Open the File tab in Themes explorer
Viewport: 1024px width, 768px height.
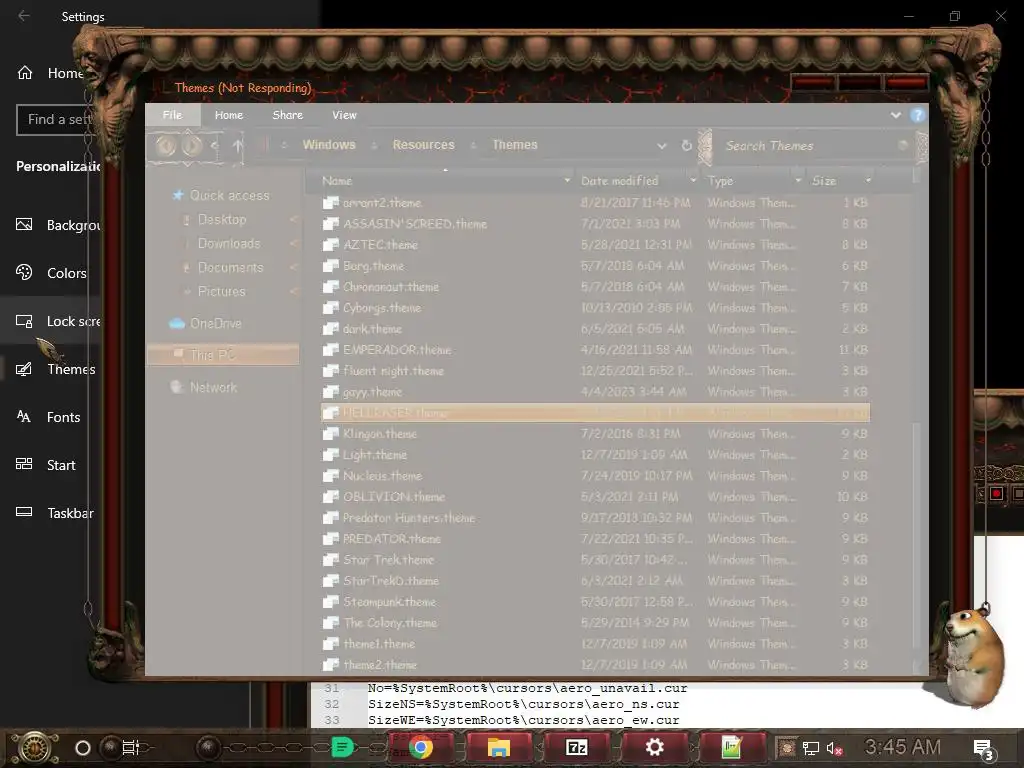coord(172,115)
